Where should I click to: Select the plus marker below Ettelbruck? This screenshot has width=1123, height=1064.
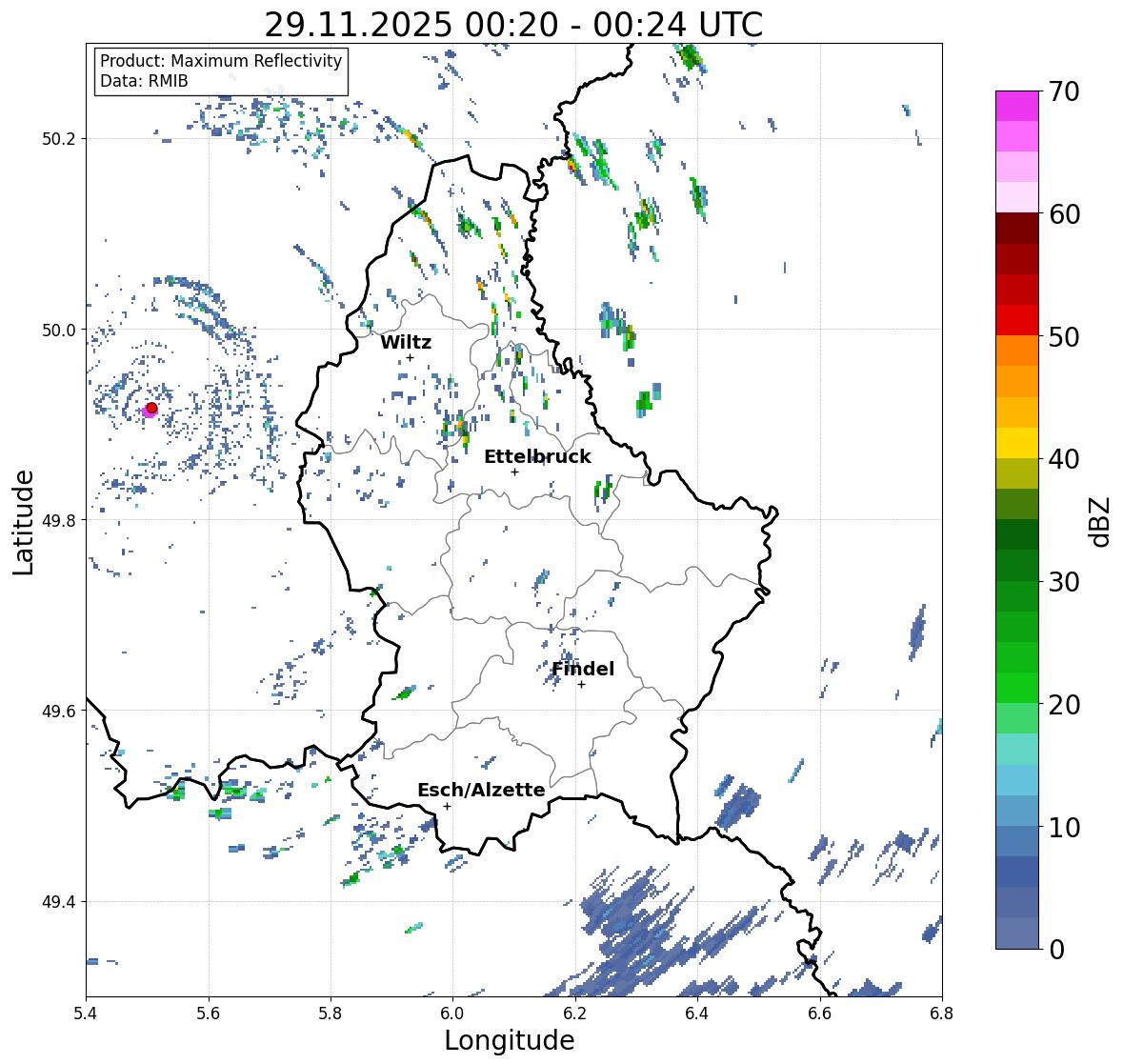click(514, 472)
